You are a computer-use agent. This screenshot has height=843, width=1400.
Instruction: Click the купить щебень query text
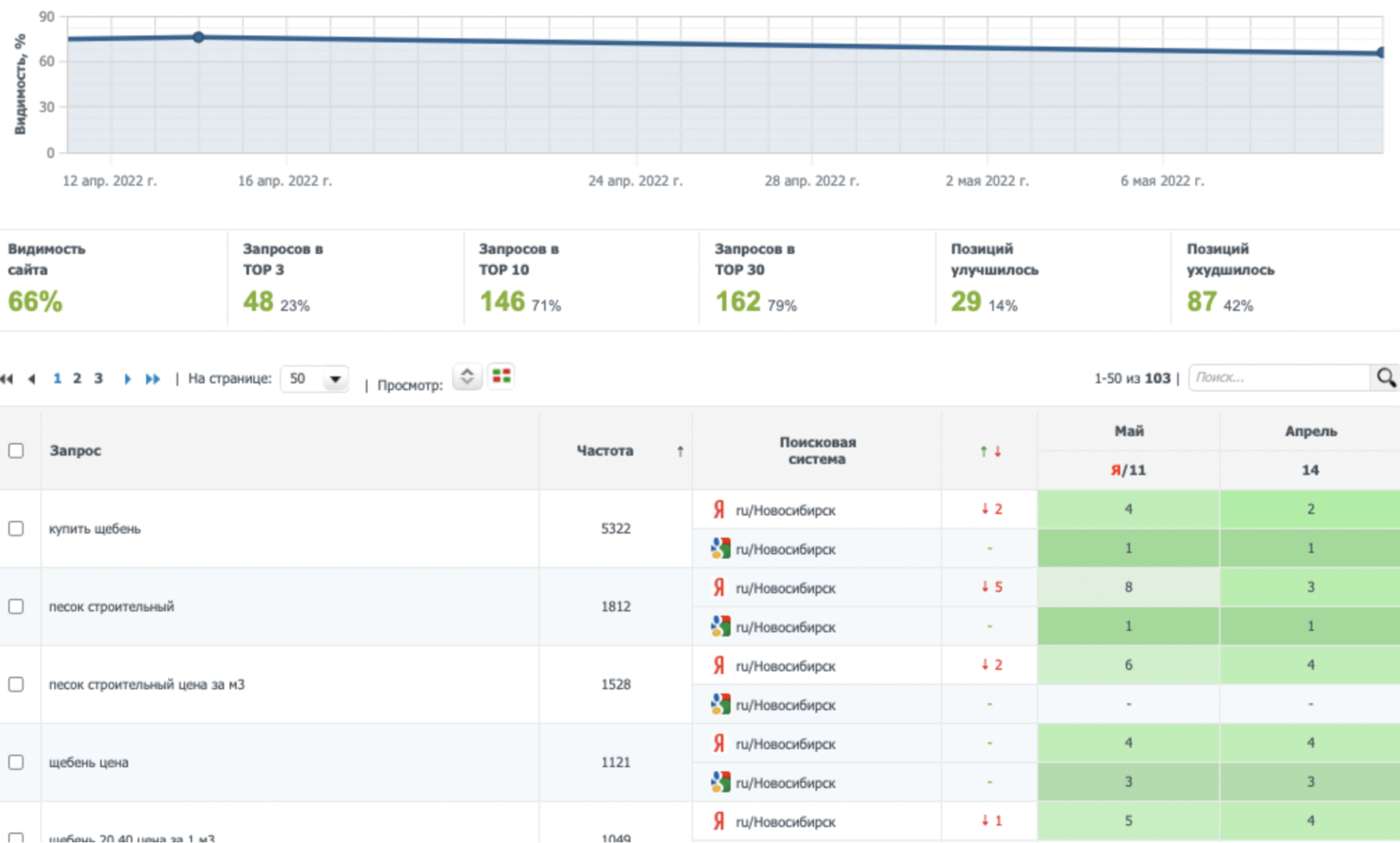(x=95, y=529)
